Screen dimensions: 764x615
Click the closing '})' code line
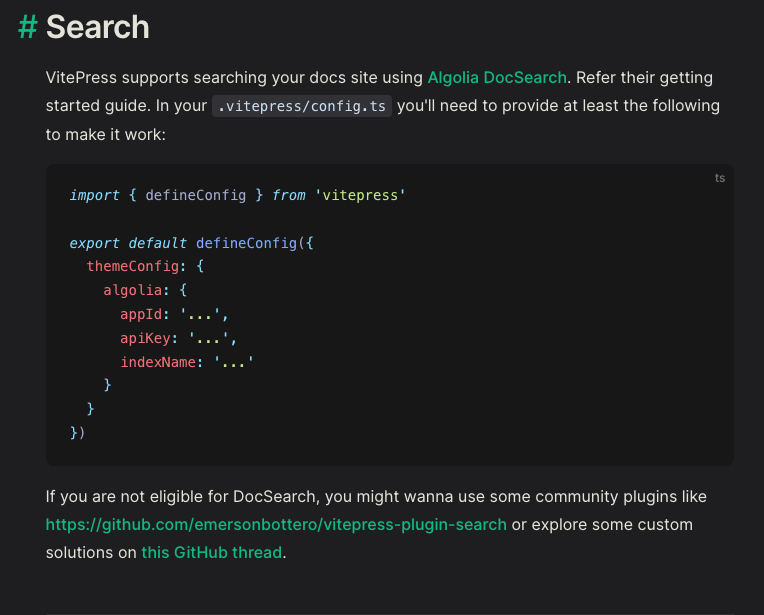(x=77, y=432)
